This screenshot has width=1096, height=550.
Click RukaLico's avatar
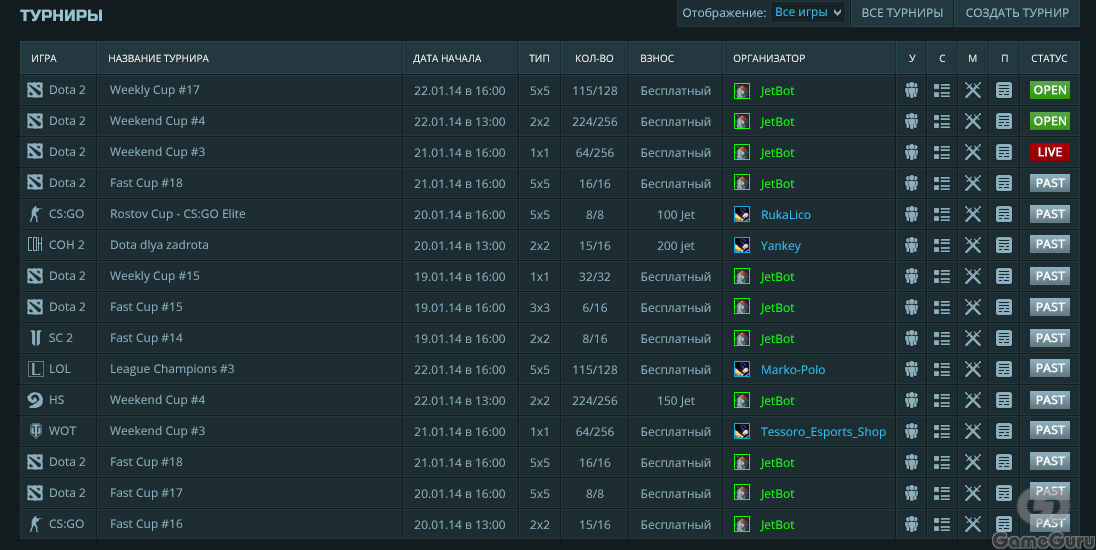point(742,215)
